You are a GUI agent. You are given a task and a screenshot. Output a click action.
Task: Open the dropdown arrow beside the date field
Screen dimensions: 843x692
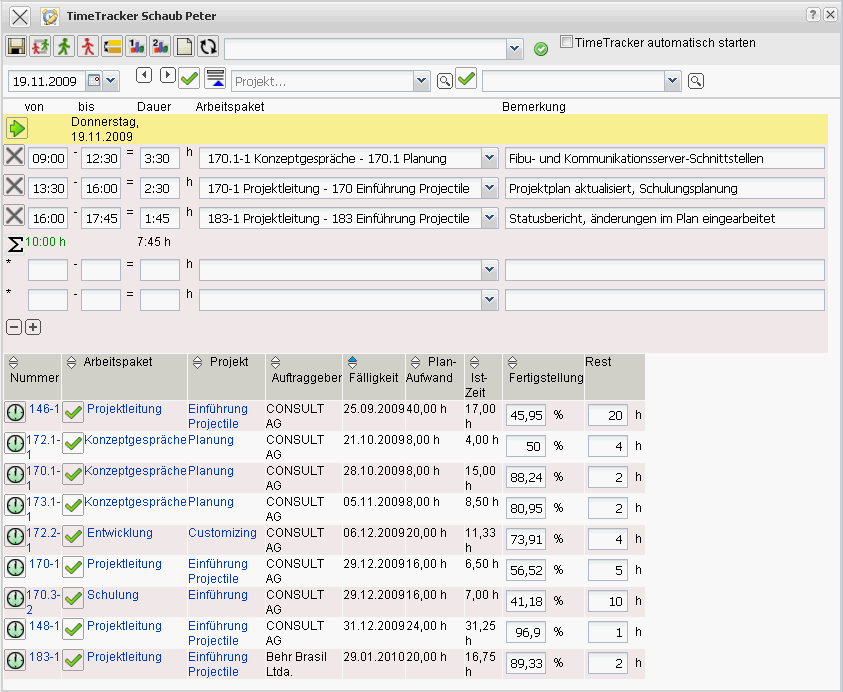point(111,80)
